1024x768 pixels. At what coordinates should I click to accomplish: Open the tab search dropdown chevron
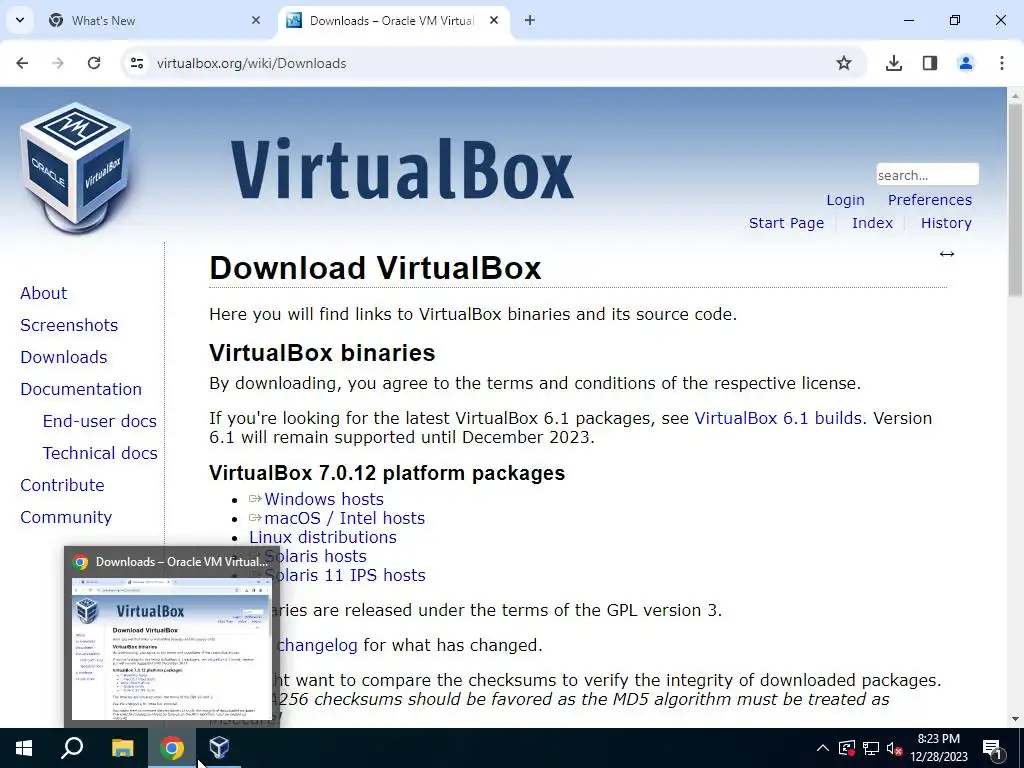[x=20, y=20]
